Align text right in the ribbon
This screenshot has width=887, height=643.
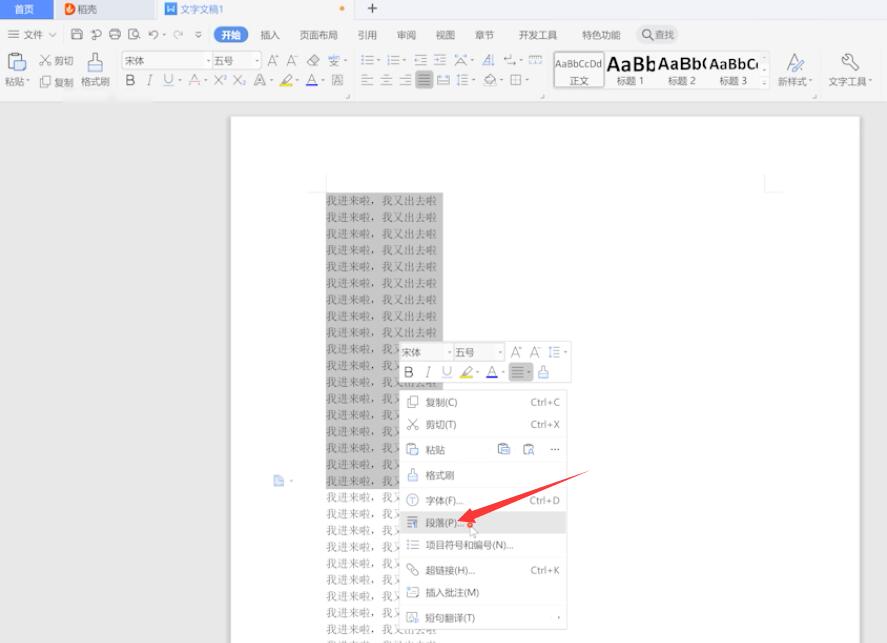(x=405, y=80)
